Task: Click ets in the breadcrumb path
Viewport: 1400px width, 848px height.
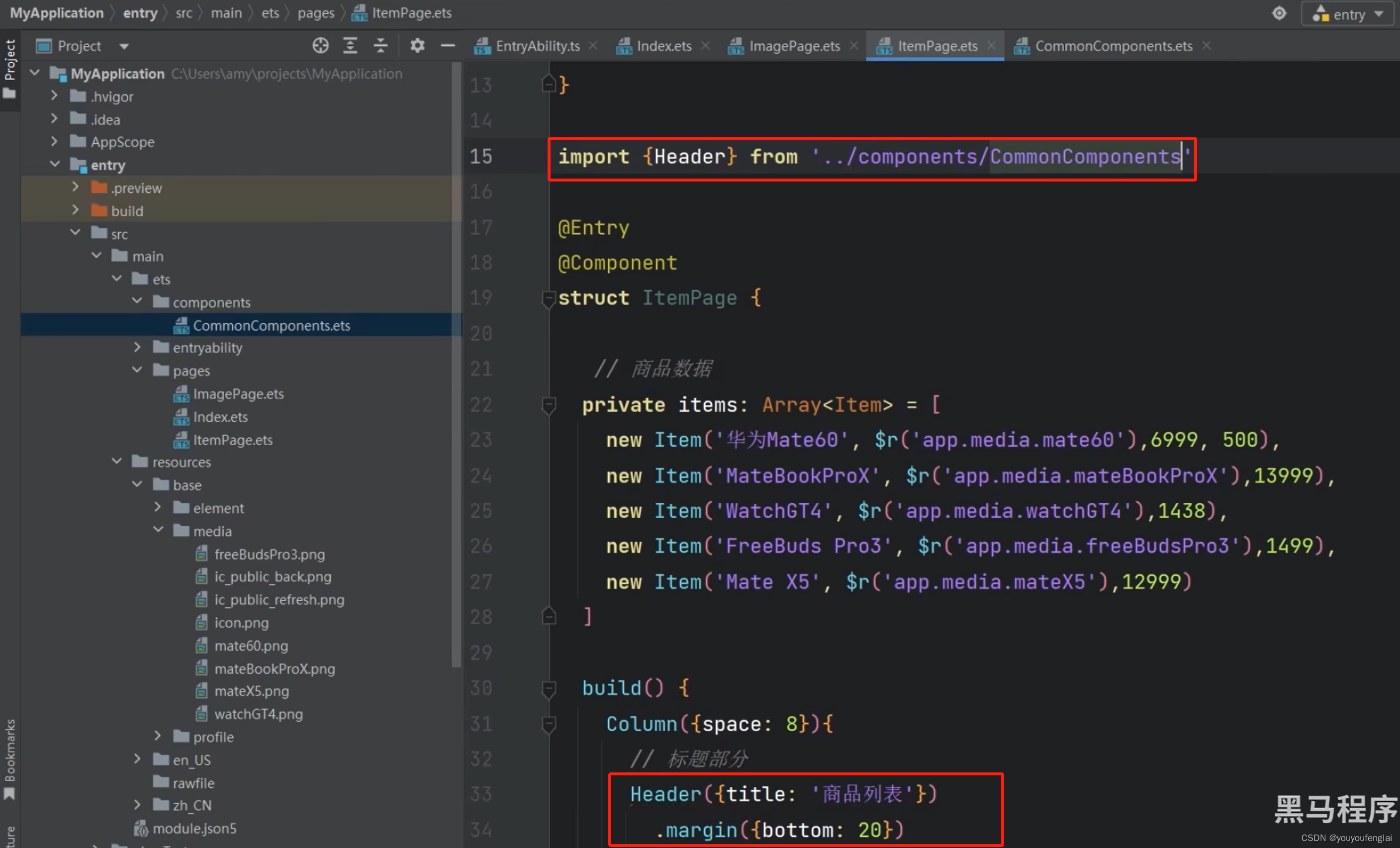Action: [x=270, y=13]
